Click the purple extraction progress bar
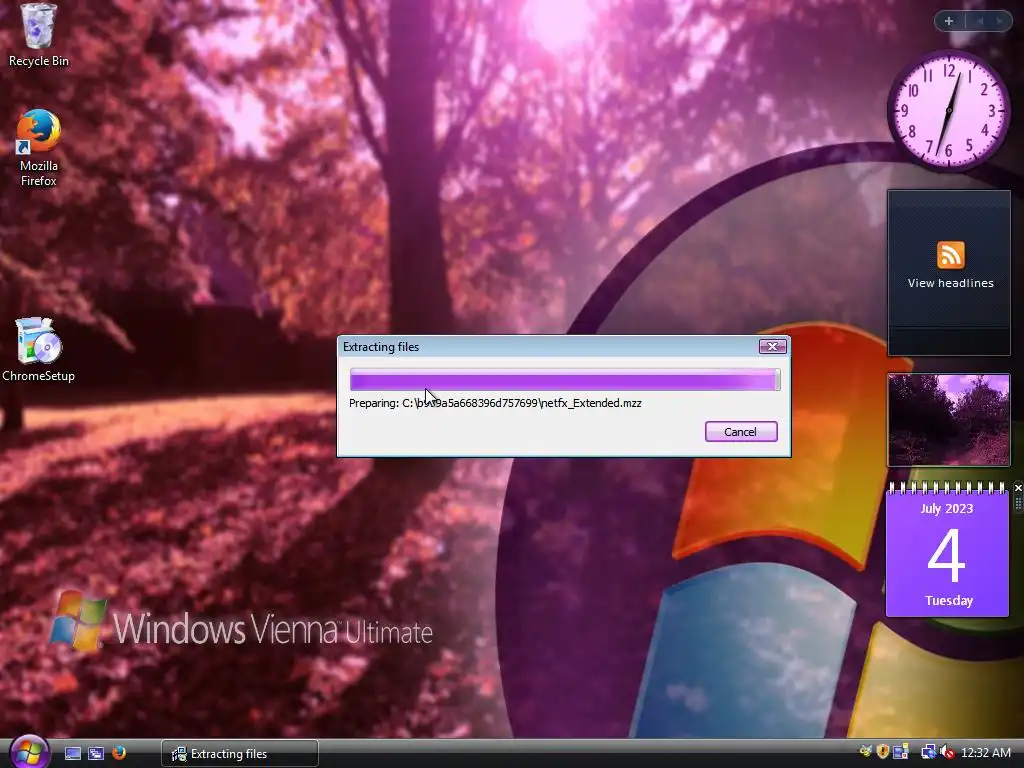Viewport: 1024px width, 768px height. [x=565, y=379]
